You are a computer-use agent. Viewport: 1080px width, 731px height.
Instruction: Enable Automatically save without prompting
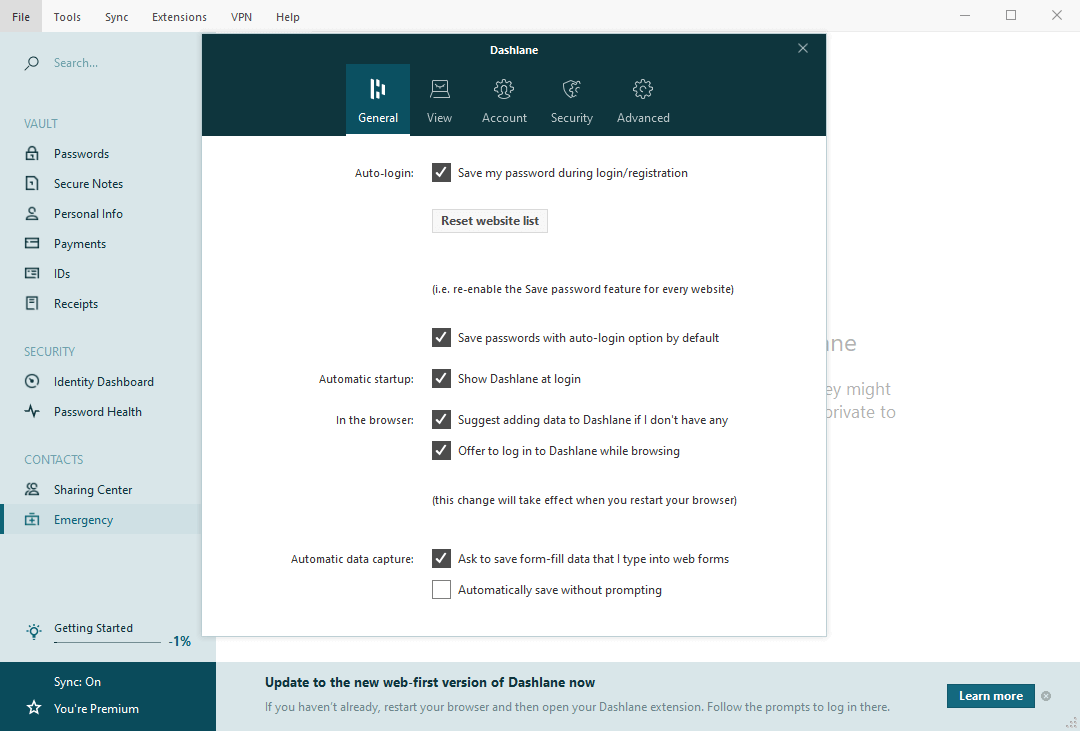[442, 590]
